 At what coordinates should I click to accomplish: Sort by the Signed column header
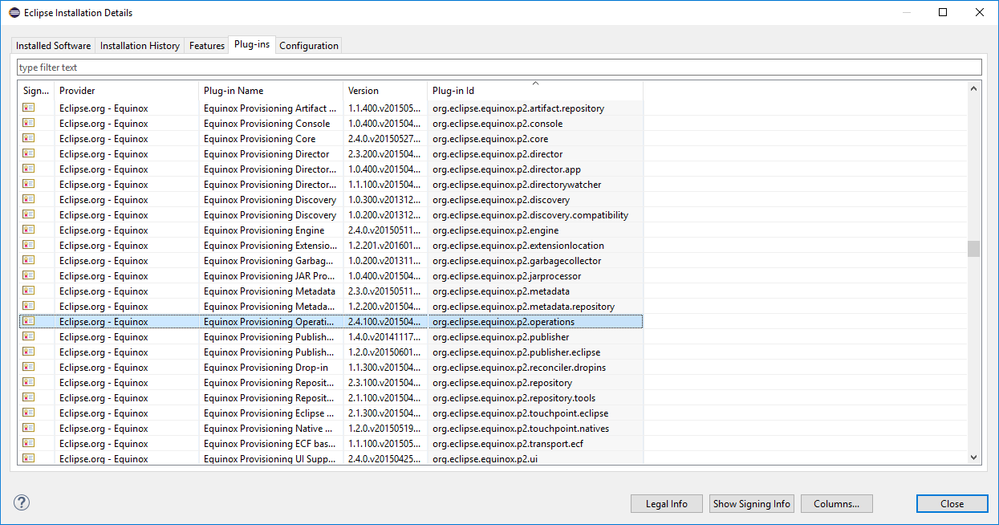click(36, 90)
